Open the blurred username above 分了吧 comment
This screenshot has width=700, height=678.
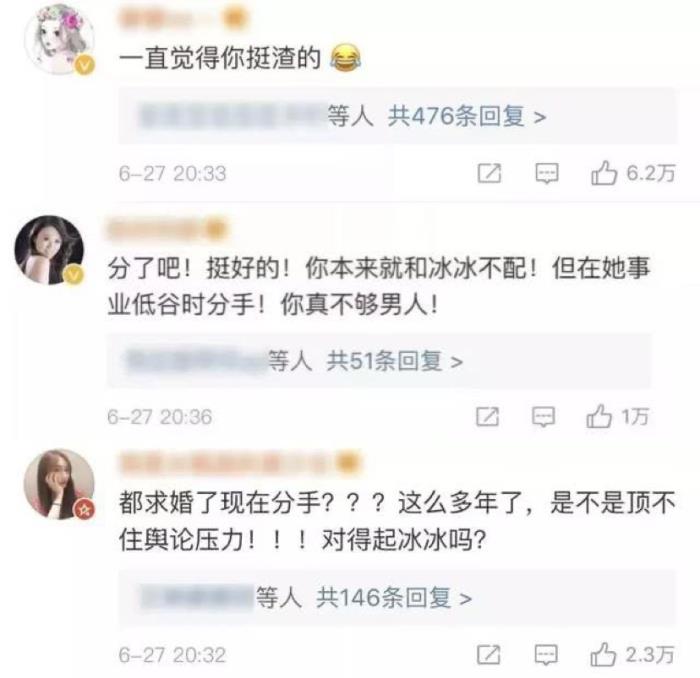(167, 230)
